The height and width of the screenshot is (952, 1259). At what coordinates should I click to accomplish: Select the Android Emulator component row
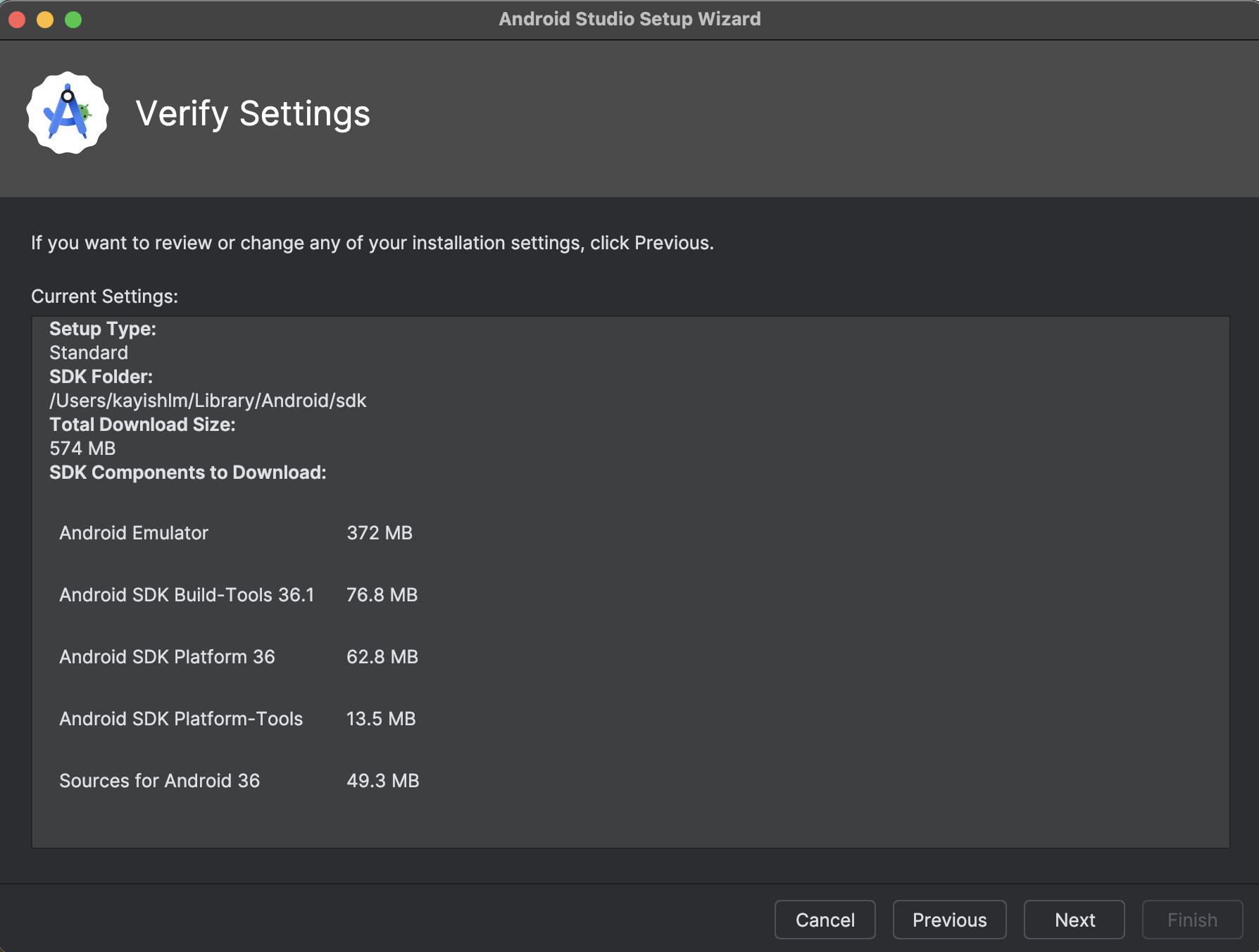tap(134, 533)
